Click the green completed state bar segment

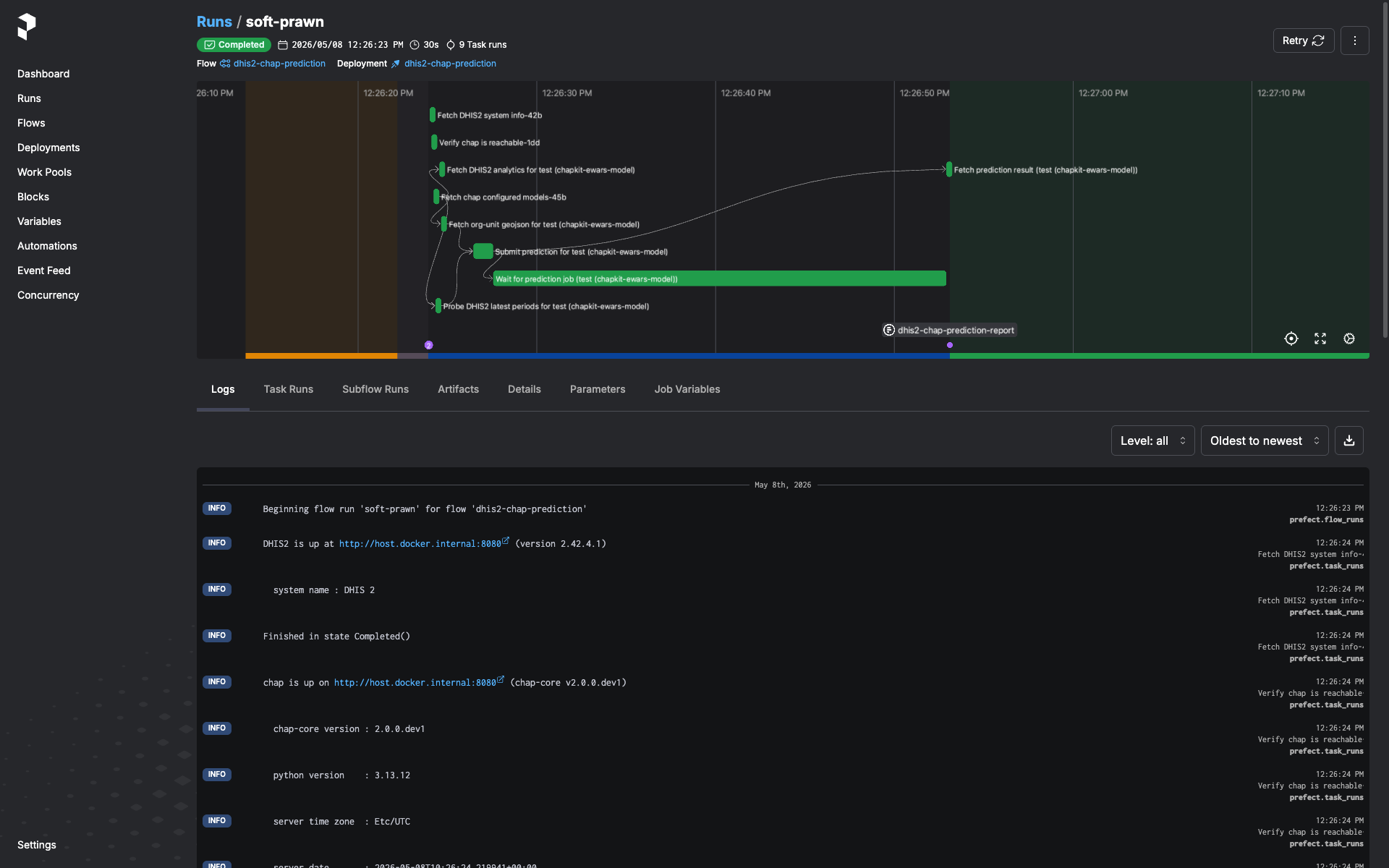tap(1160, 356)
